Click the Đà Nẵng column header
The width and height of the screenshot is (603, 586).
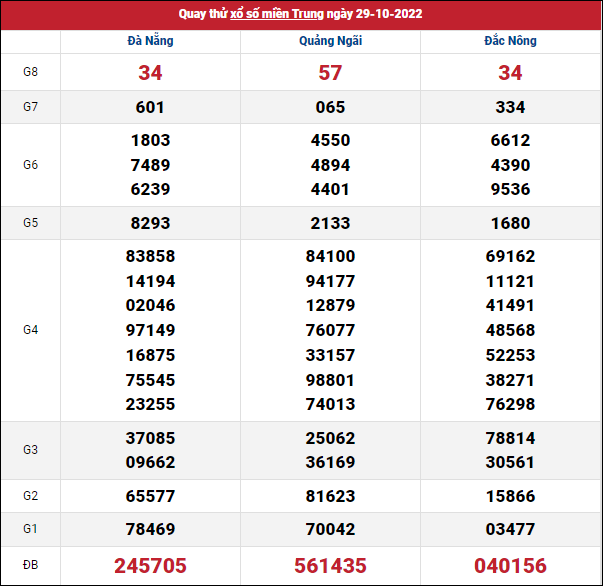(x=150, y=41)
